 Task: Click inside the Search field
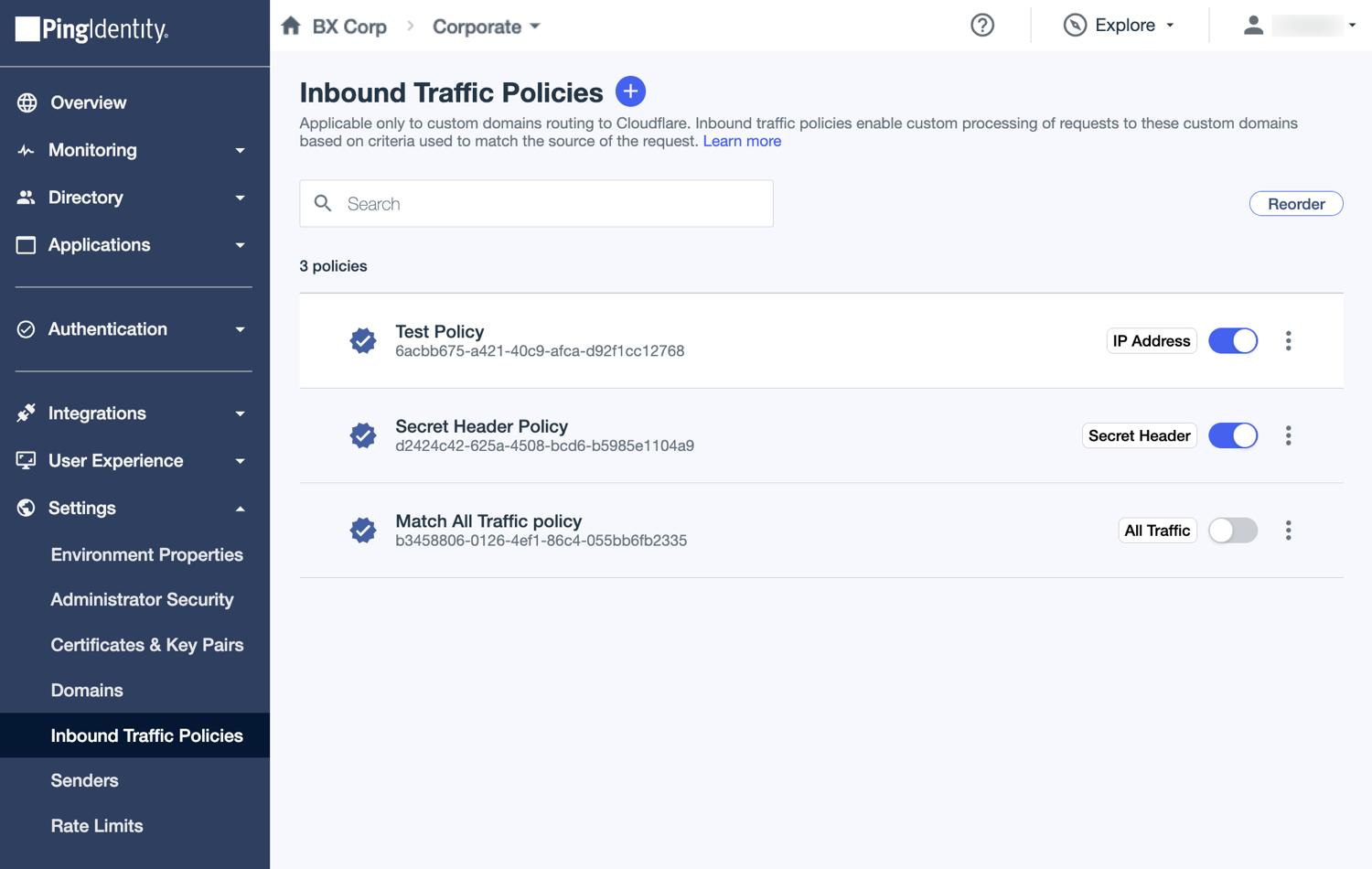[536, 203]
